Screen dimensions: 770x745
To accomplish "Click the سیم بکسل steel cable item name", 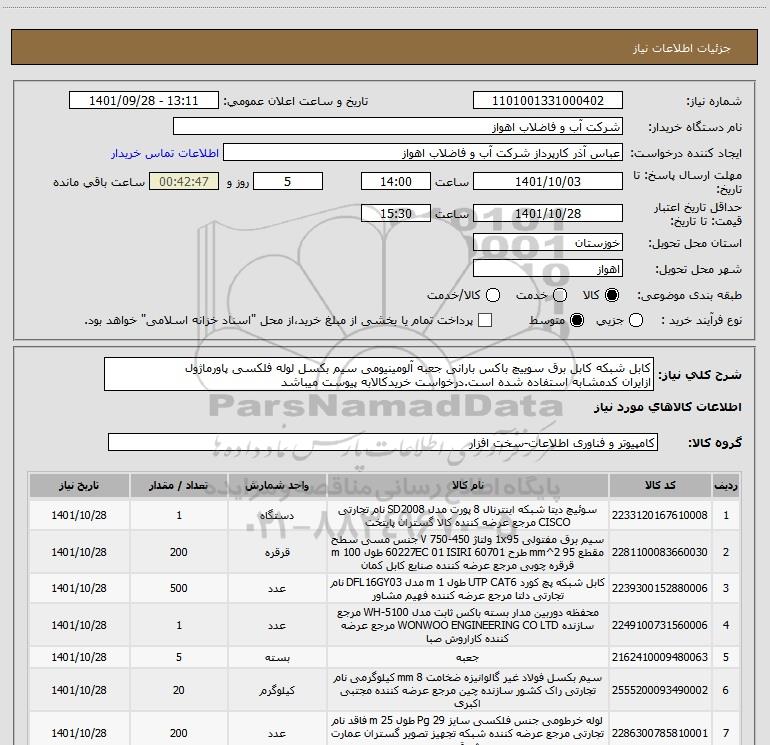I will point(468,690).
